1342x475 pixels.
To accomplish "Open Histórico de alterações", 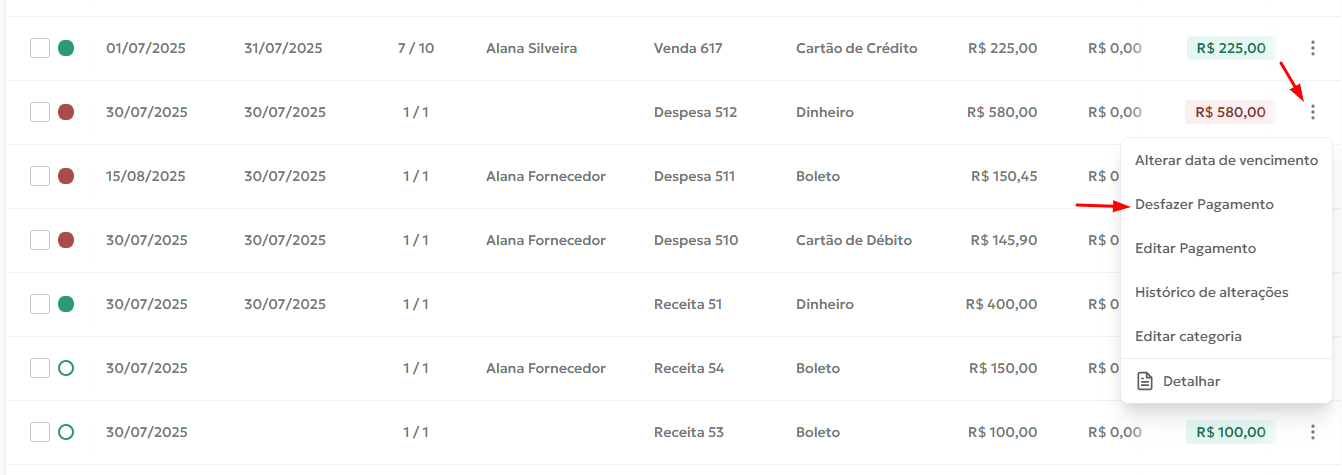I will (x=1211, y=292).
